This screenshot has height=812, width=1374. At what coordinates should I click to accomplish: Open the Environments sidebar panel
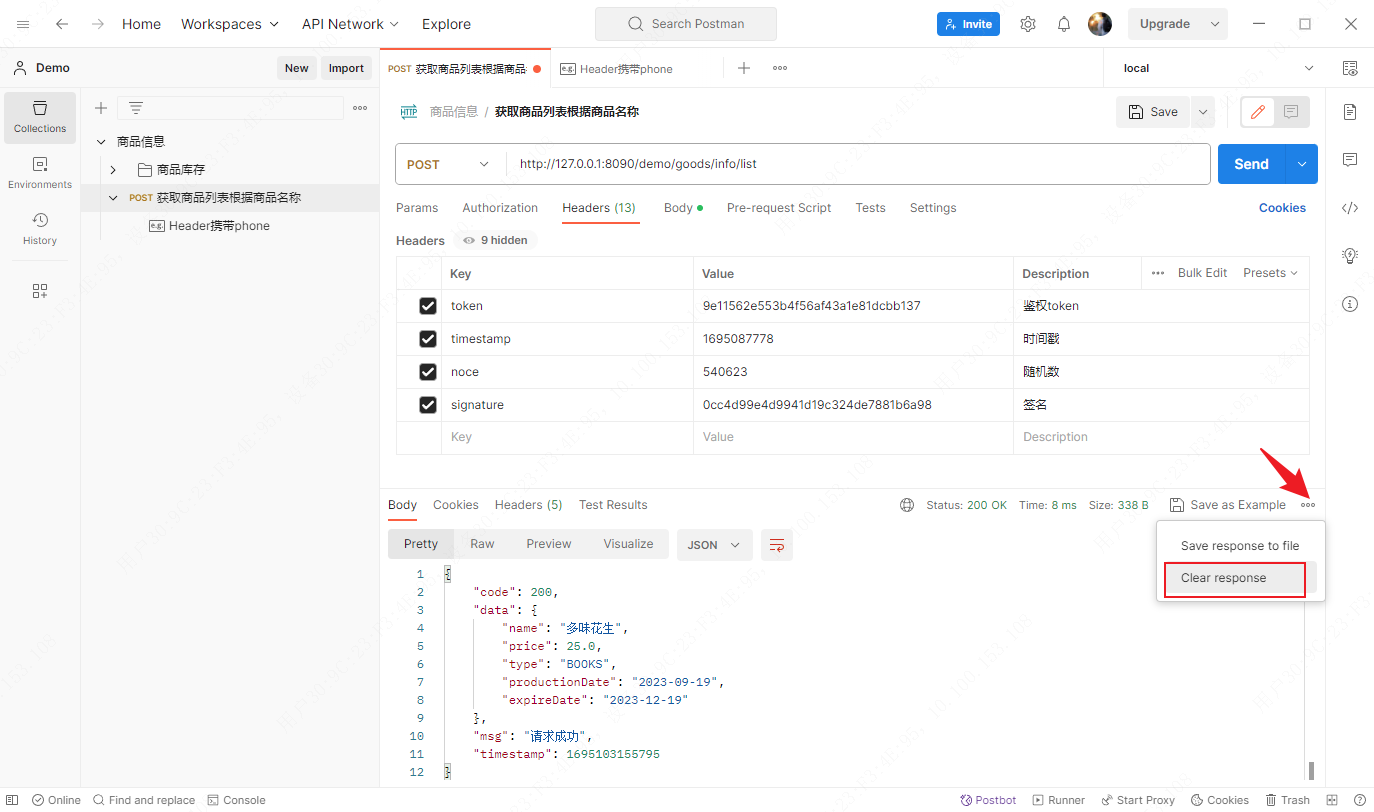(x=40, y=173)
